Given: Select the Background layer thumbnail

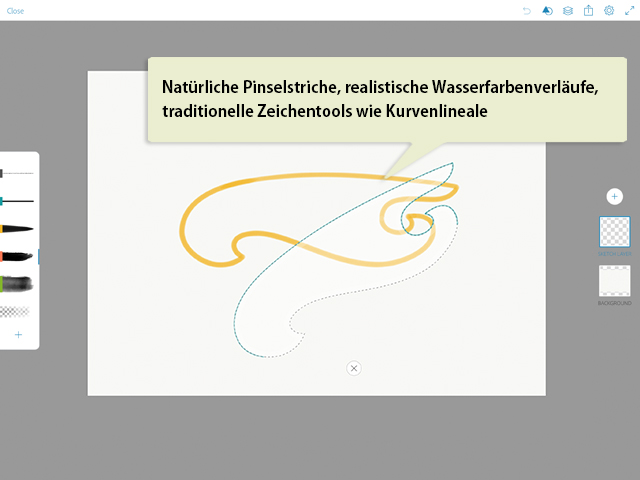Looking at the screenshot, I should click(x=614, y=280).
